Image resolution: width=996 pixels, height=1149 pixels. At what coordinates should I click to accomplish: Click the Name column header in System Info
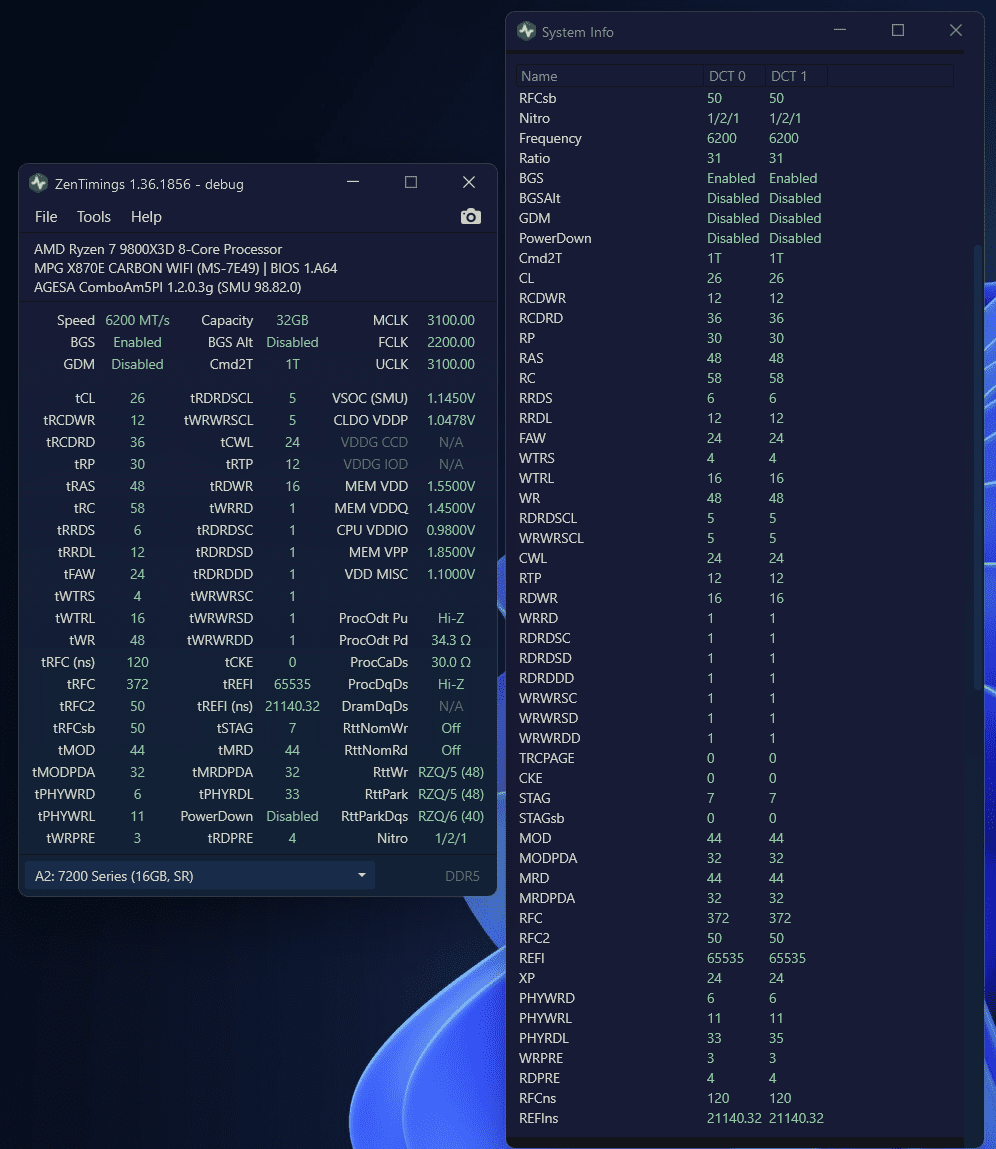point(610,76)
